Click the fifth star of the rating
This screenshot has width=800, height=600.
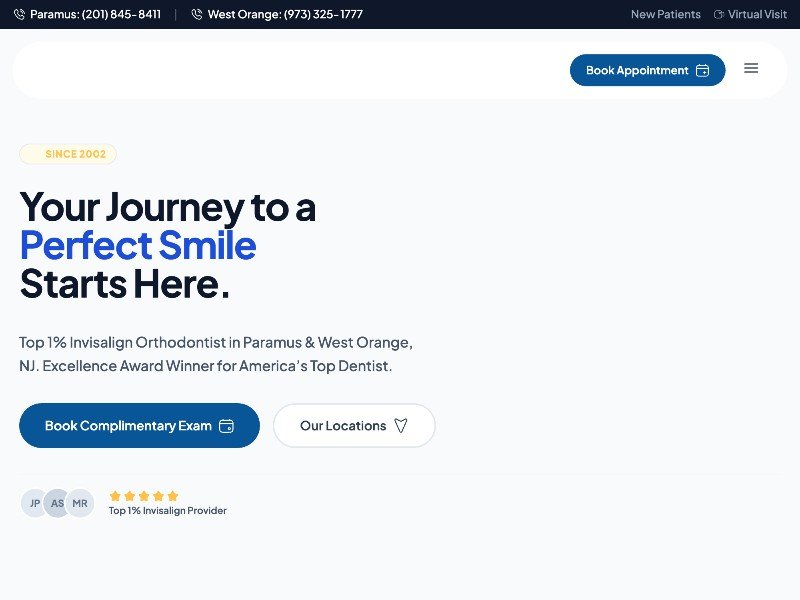(172, 495)
